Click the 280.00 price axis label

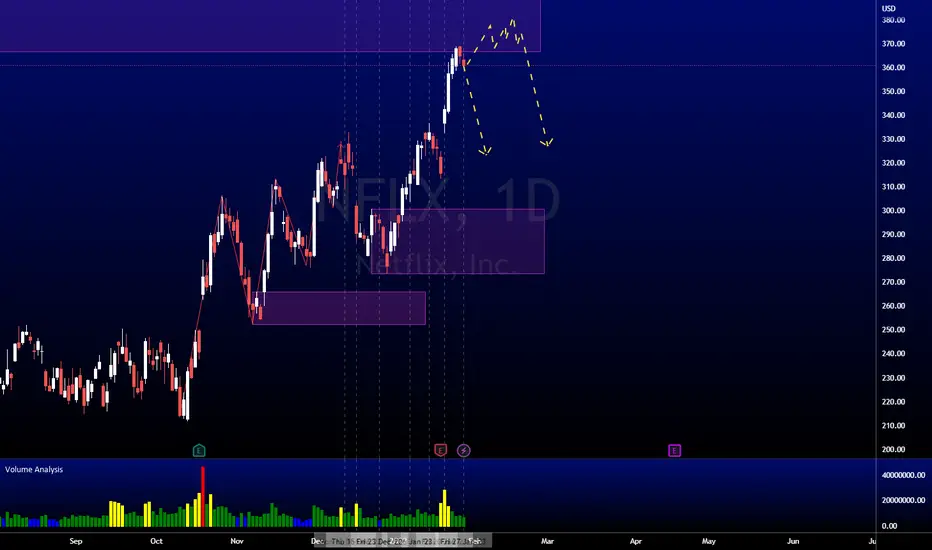point(893,258)
